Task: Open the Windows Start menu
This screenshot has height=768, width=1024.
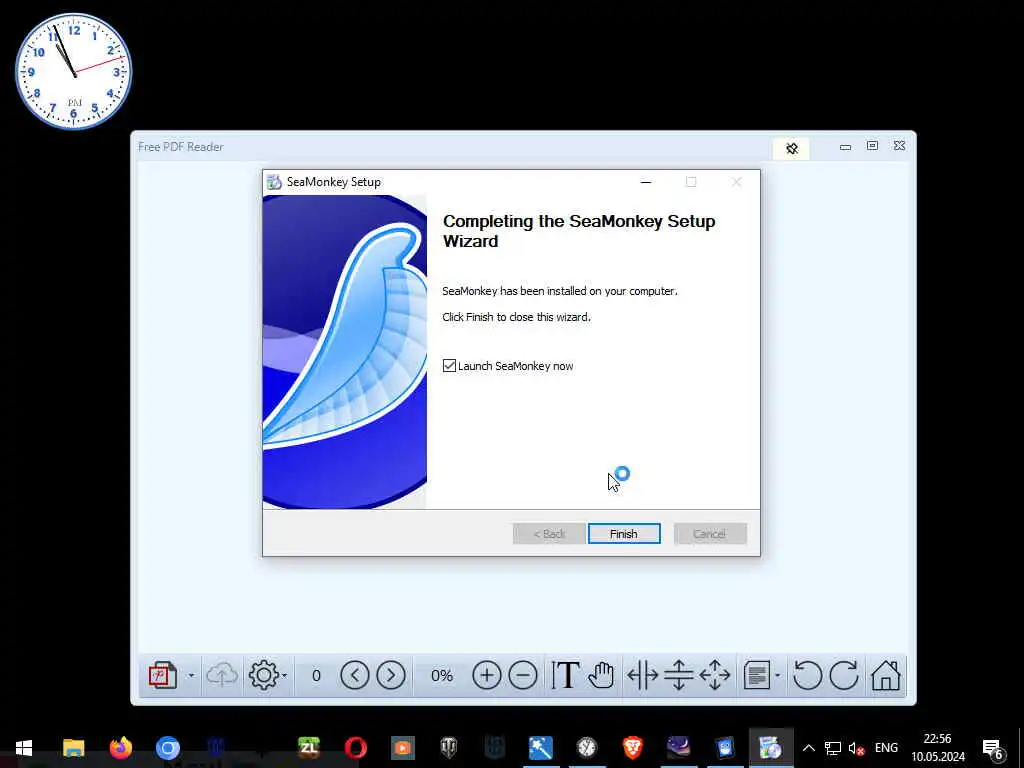Action: point(24,748)
